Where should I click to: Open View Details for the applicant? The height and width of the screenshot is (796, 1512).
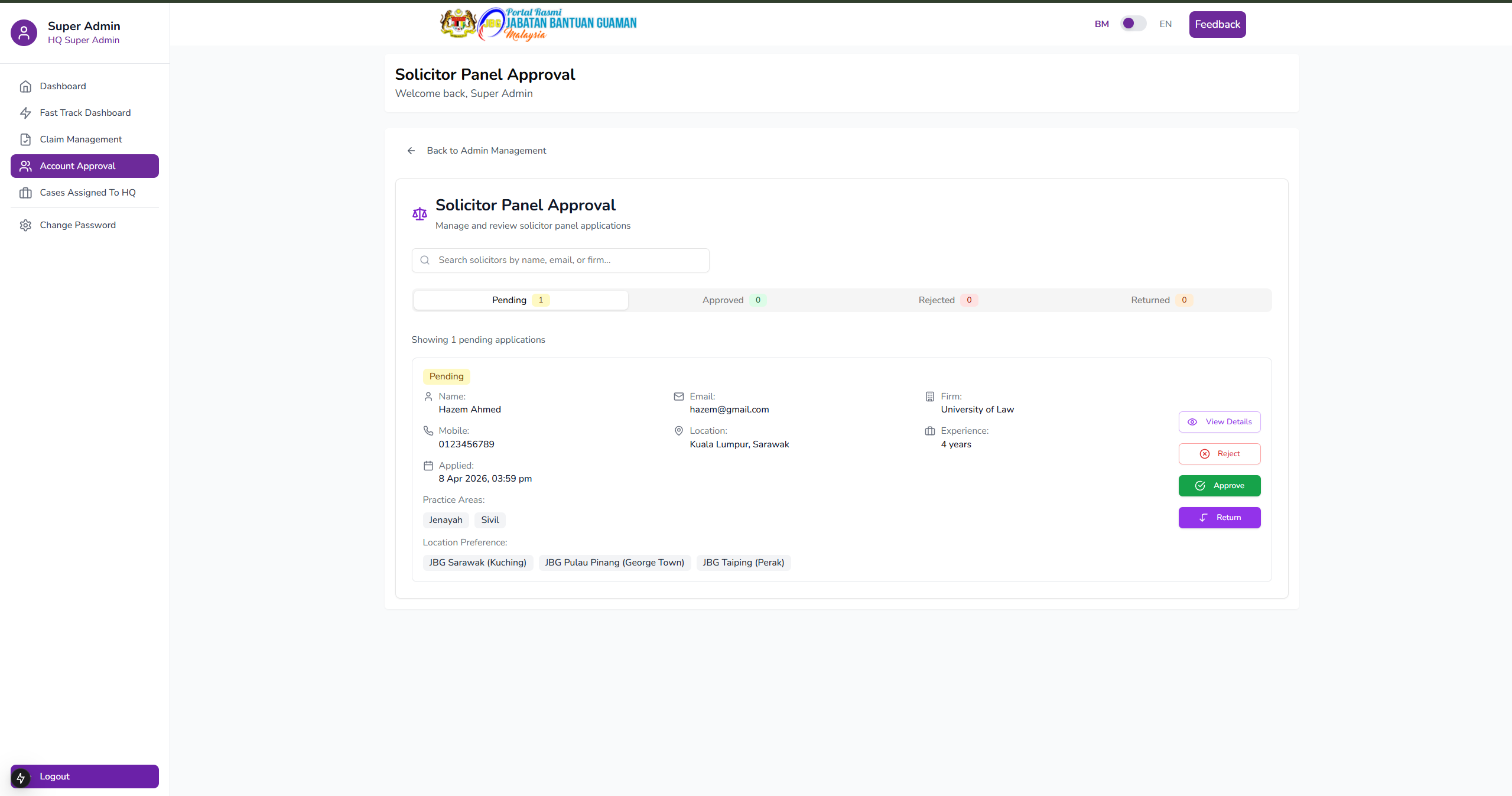pyautogui.click(x=1219, y=422)
